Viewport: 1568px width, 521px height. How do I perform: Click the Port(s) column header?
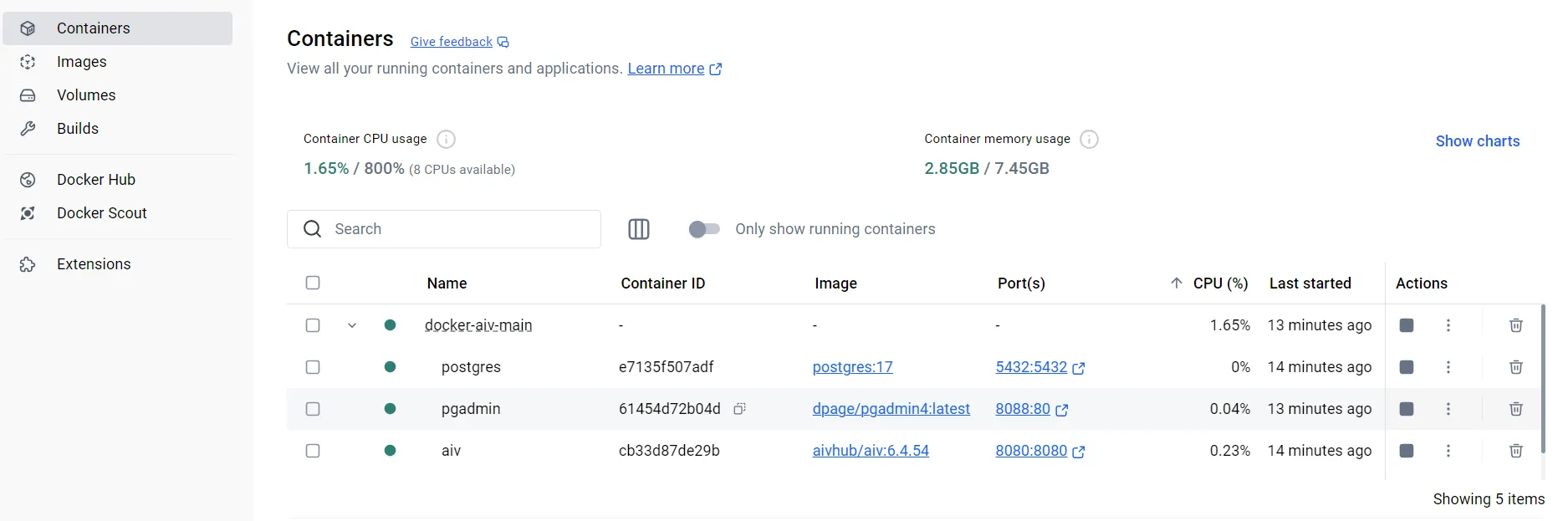pos(1021,283)
